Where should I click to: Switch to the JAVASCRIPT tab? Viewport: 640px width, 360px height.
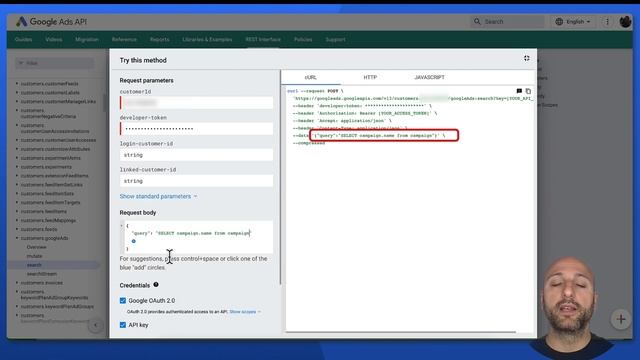coord(429,77)
